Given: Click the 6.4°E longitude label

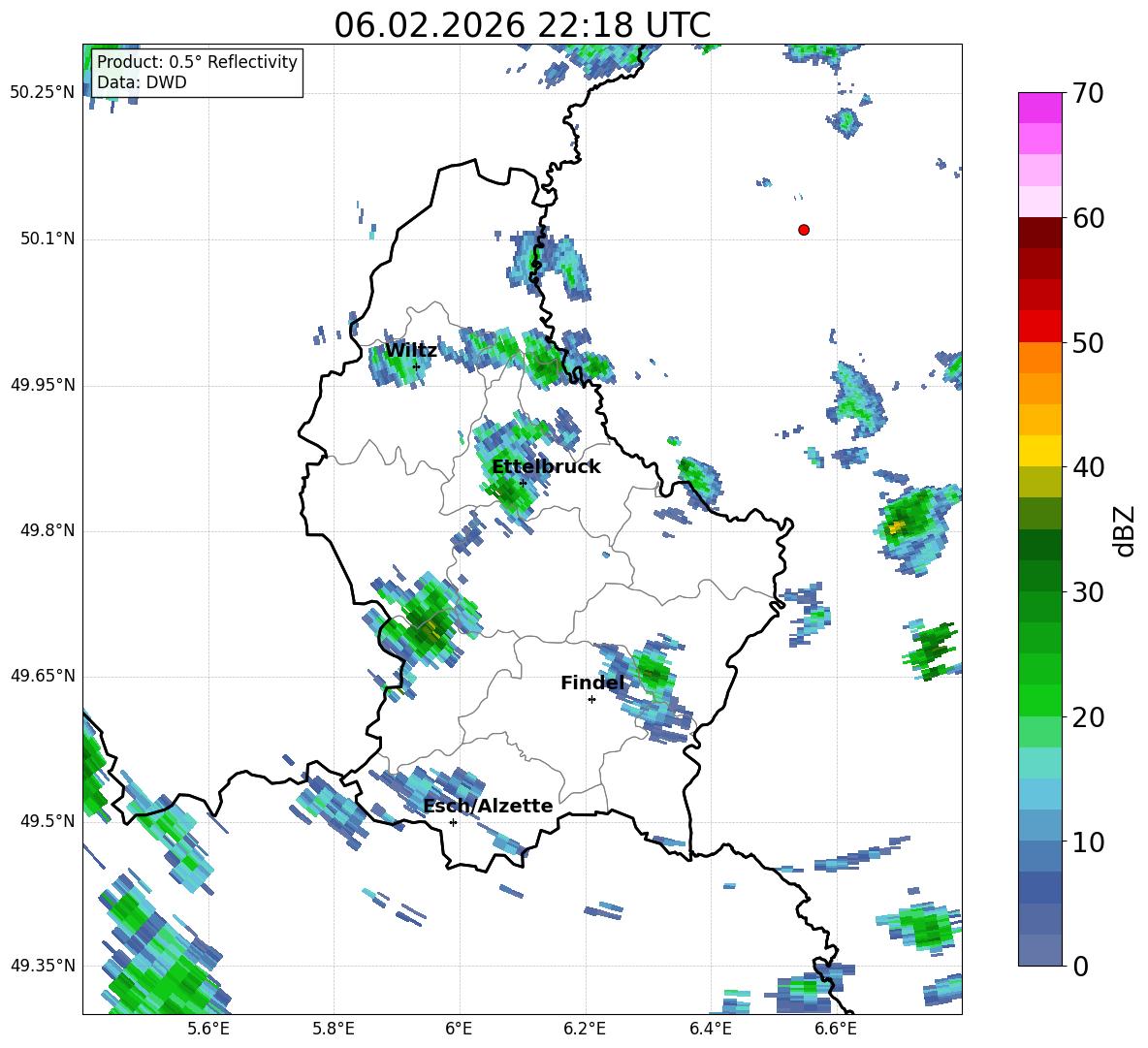Looking at the screenshot, I should pos(710,1029).
